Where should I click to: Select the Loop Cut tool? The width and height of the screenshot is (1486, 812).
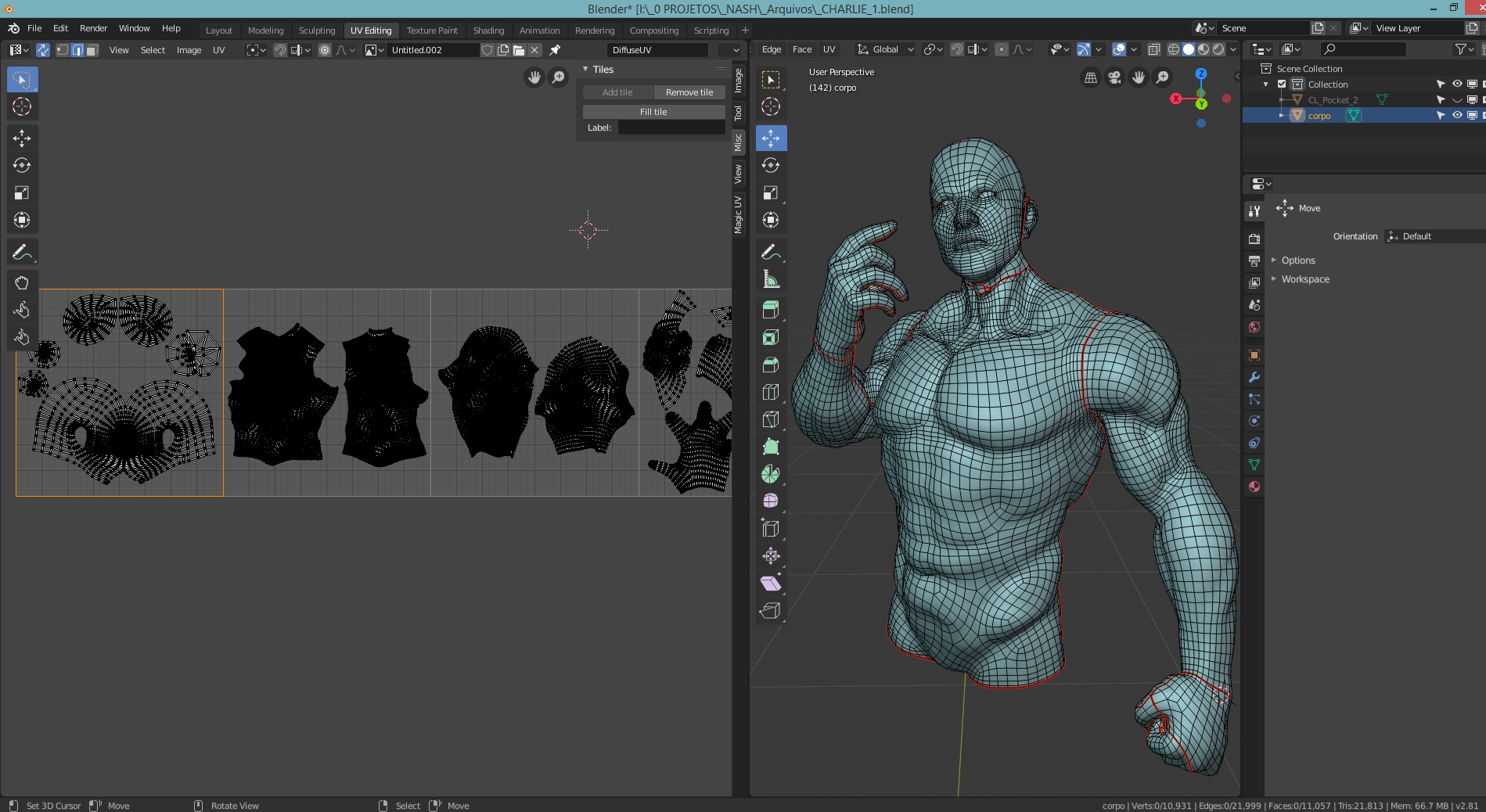(771, 392)
